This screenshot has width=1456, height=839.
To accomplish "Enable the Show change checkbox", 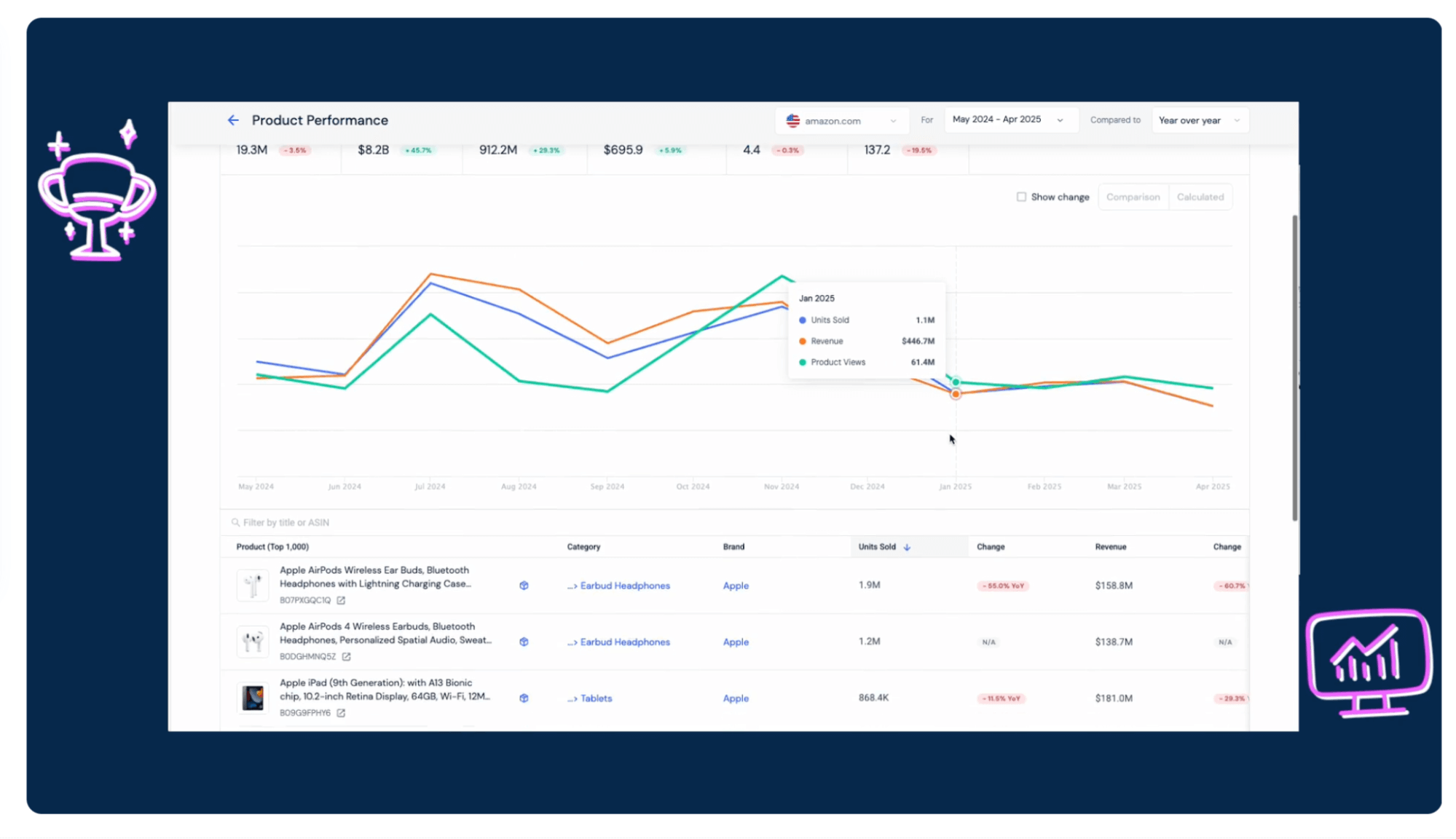I will tap(1021, 197).
